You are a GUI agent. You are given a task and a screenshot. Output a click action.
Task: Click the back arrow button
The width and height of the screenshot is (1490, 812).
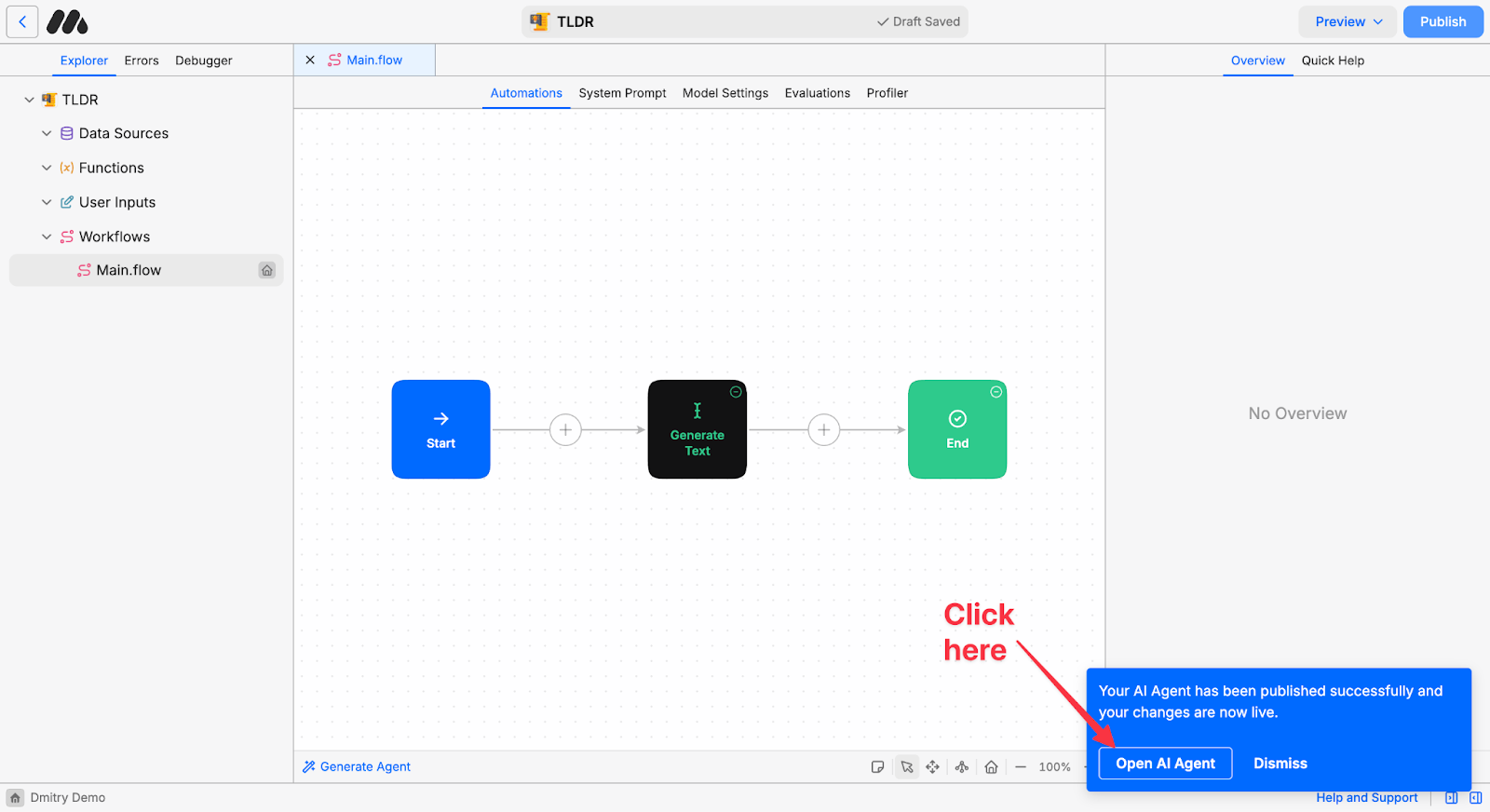(x=22, y=21)
